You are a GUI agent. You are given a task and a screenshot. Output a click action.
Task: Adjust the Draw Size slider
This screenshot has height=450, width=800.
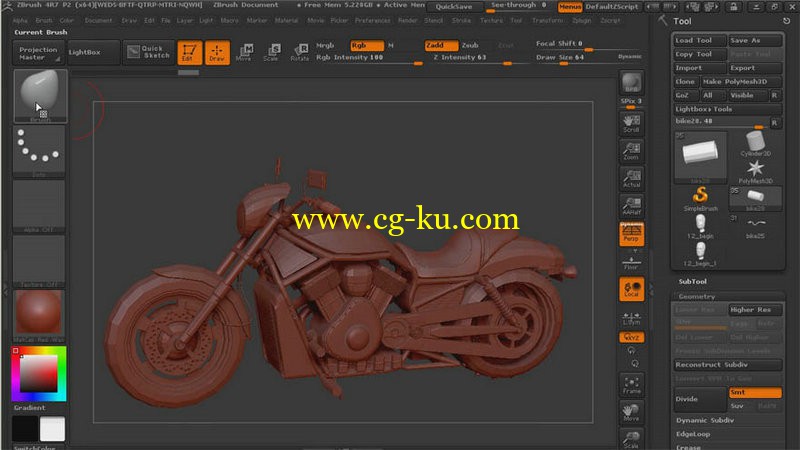(x=574, y=58)
